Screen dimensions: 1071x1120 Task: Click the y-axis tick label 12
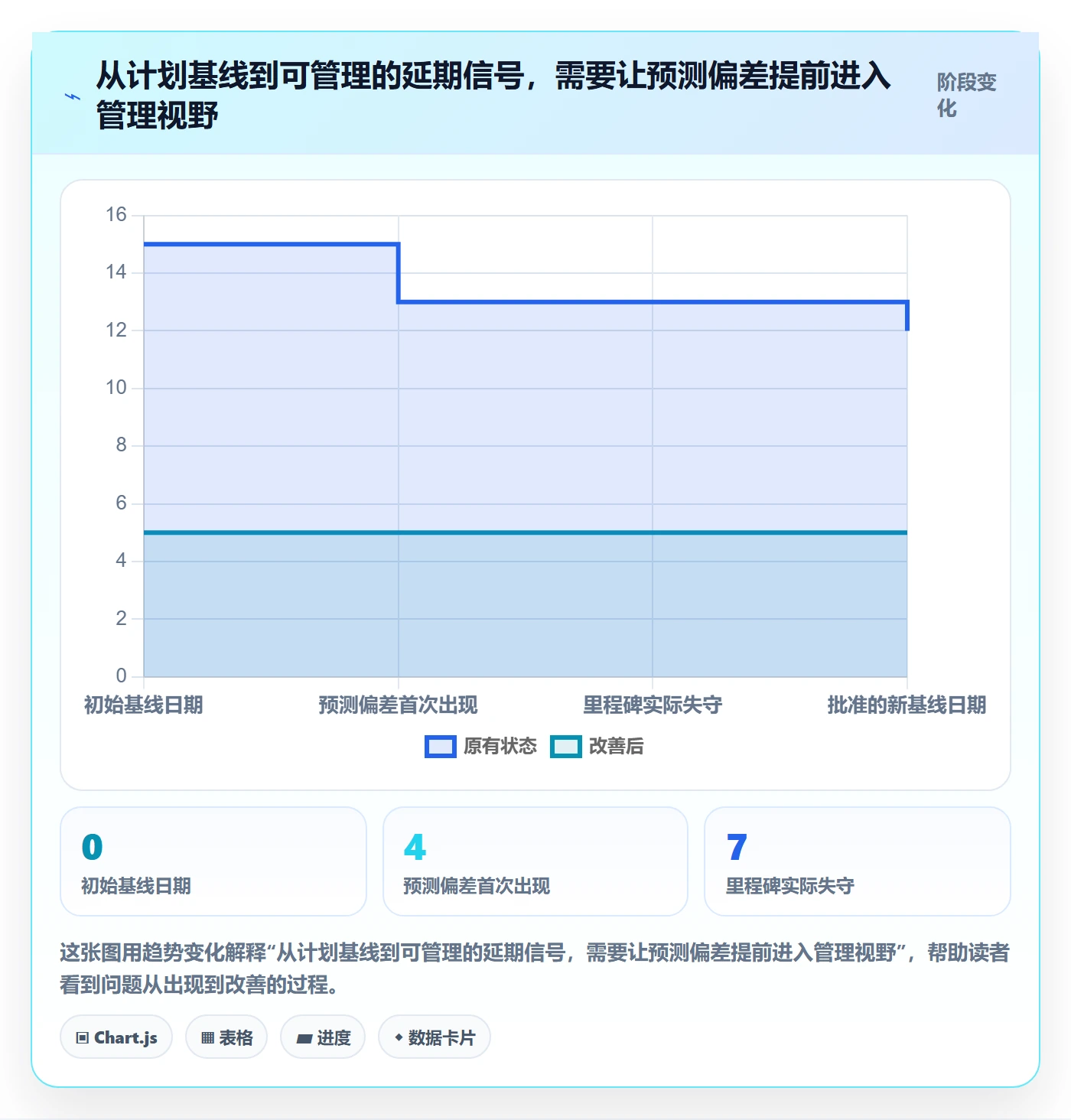116,330
